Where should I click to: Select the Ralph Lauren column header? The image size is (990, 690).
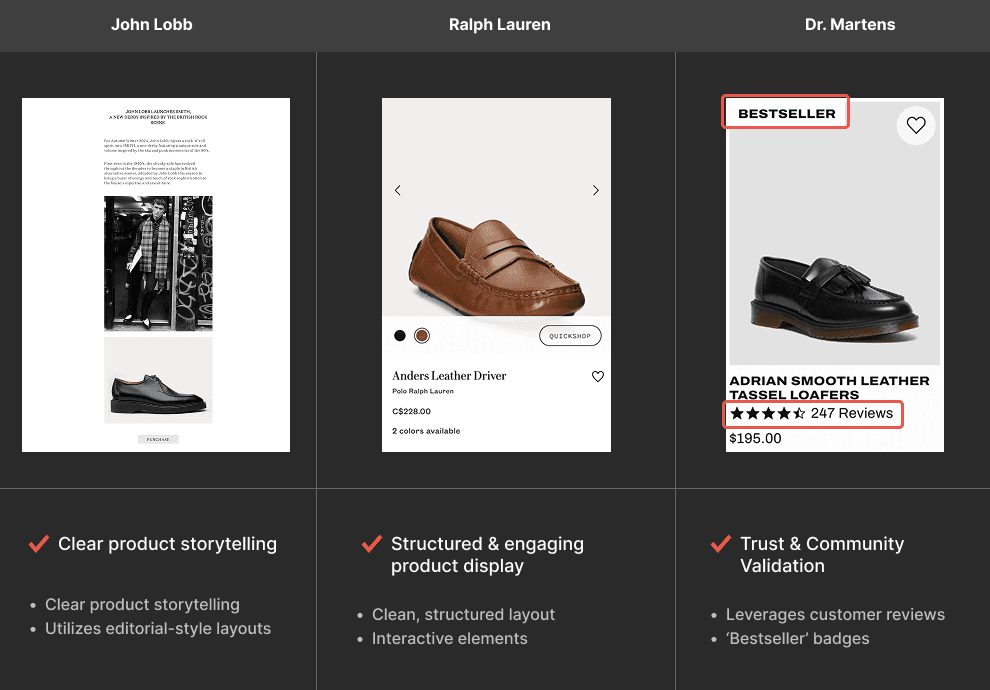pos(499,25)
